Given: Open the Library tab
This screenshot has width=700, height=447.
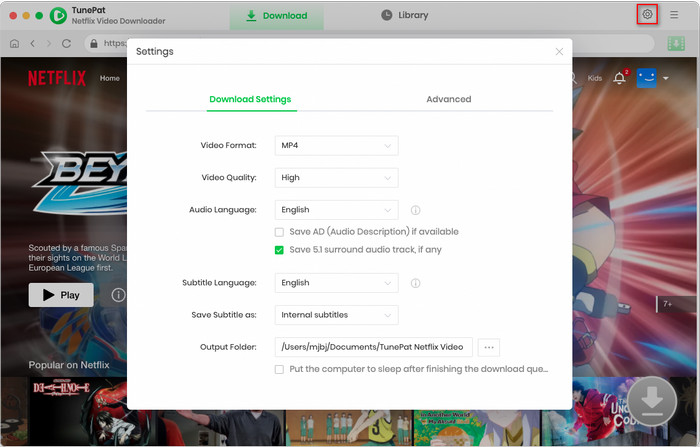Looking at the screenshot, I should click(x=405, y=15).
